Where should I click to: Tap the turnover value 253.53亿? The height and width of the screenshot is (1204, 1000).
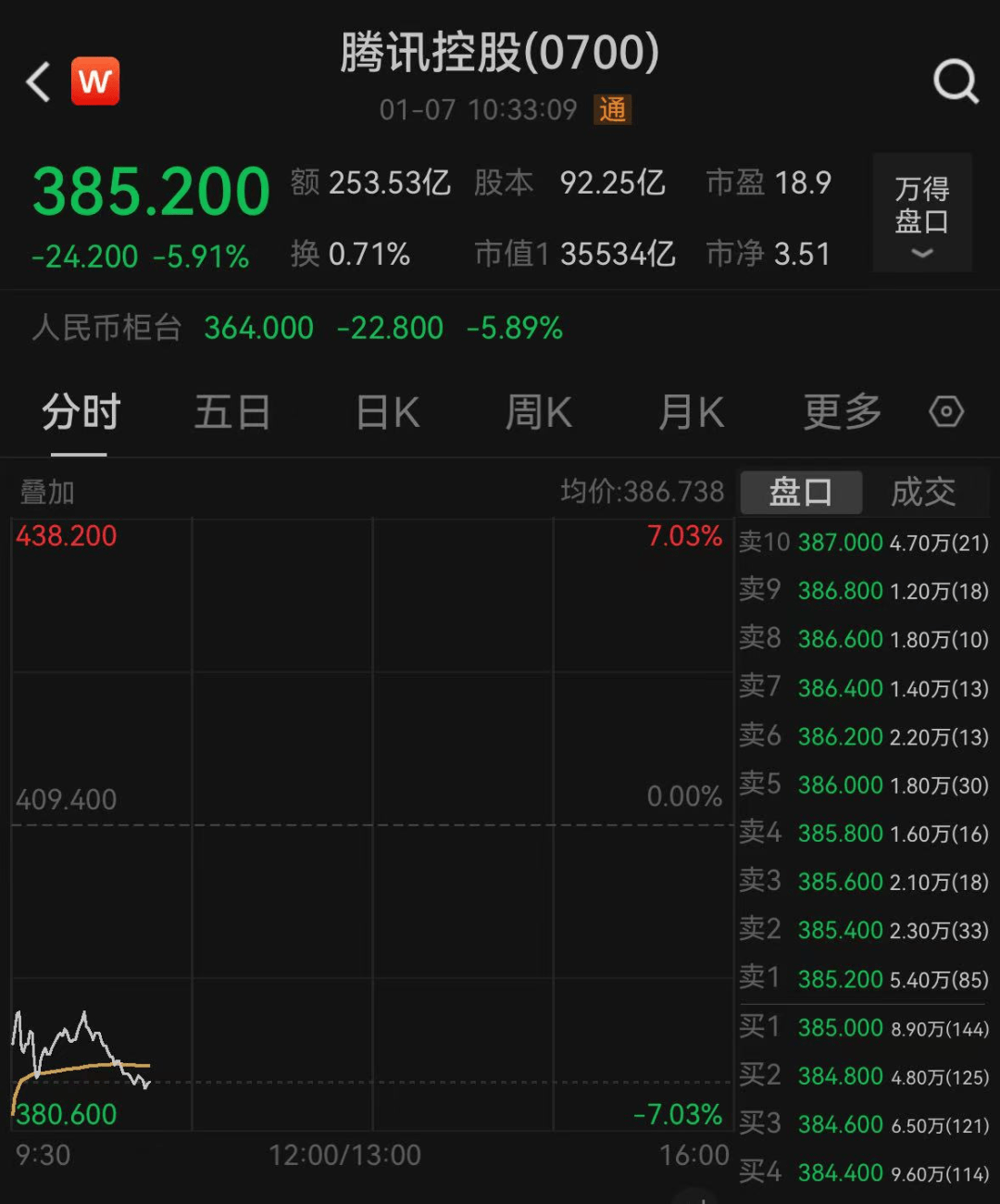390,182
